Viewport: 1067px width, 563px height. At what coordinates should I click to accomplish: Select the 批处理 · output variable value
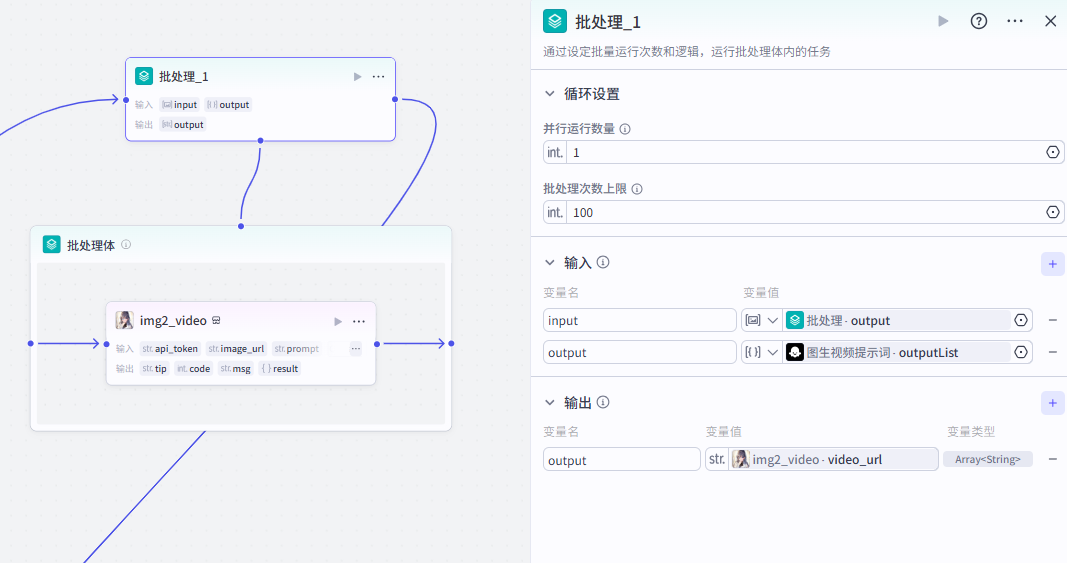pyautogui.click(x=897, y=320)
